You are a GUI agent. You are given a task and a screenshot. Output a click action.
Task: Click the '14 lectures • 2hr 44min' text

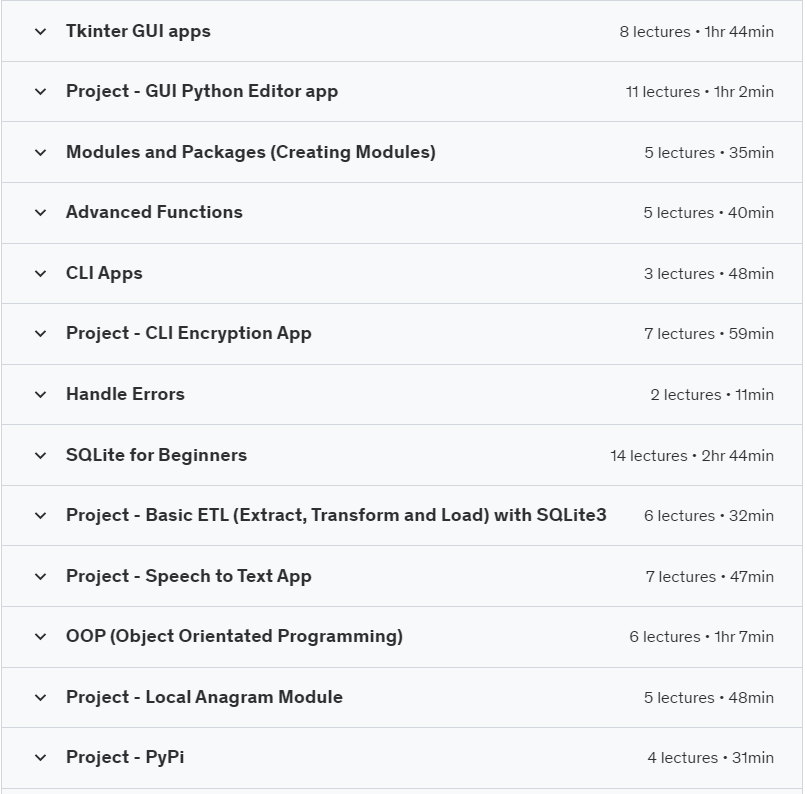[x=692, y=456]
